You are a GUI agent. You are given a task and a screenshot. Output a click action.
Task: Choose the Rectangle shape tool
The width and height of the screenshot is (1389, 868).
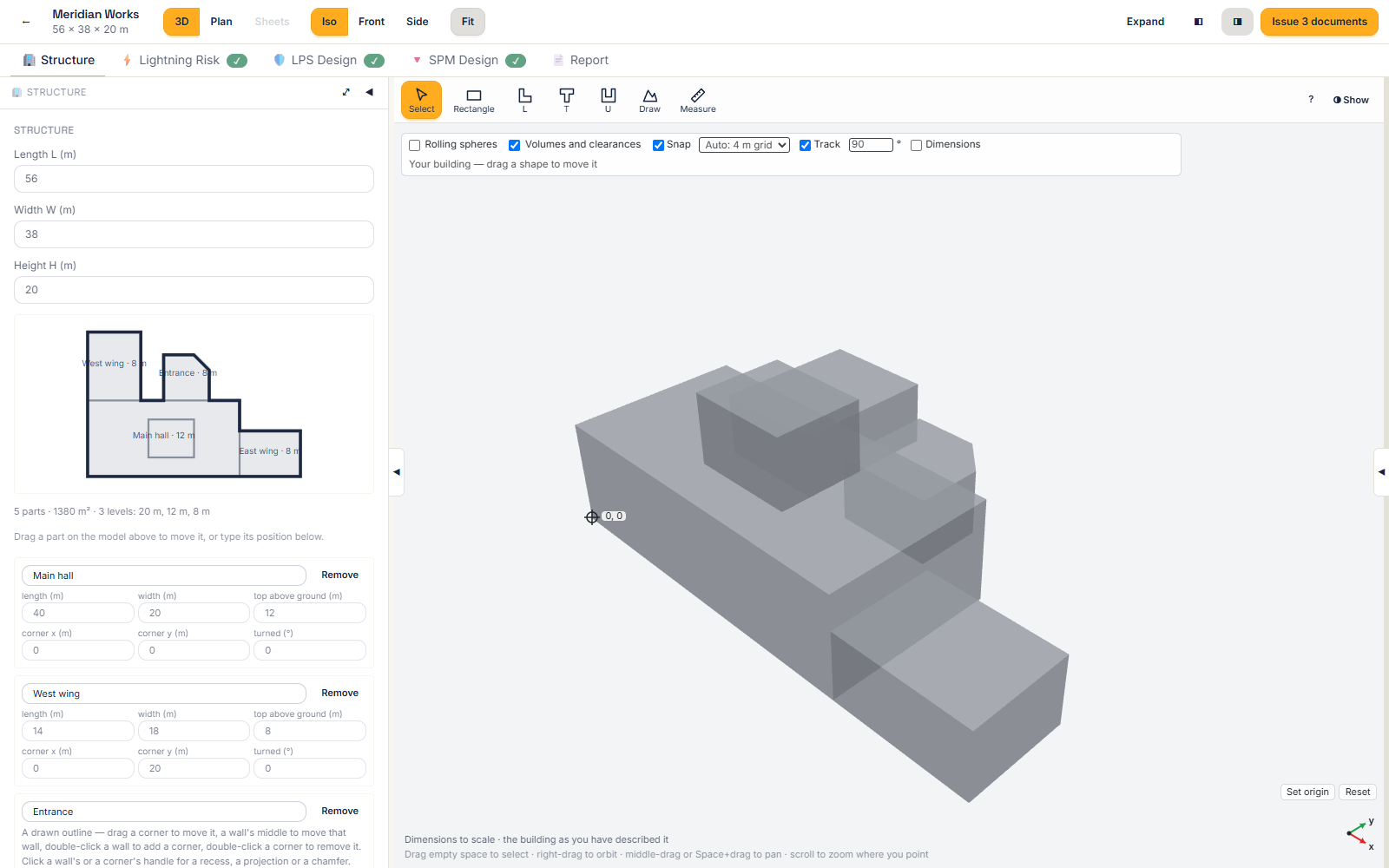474,100
